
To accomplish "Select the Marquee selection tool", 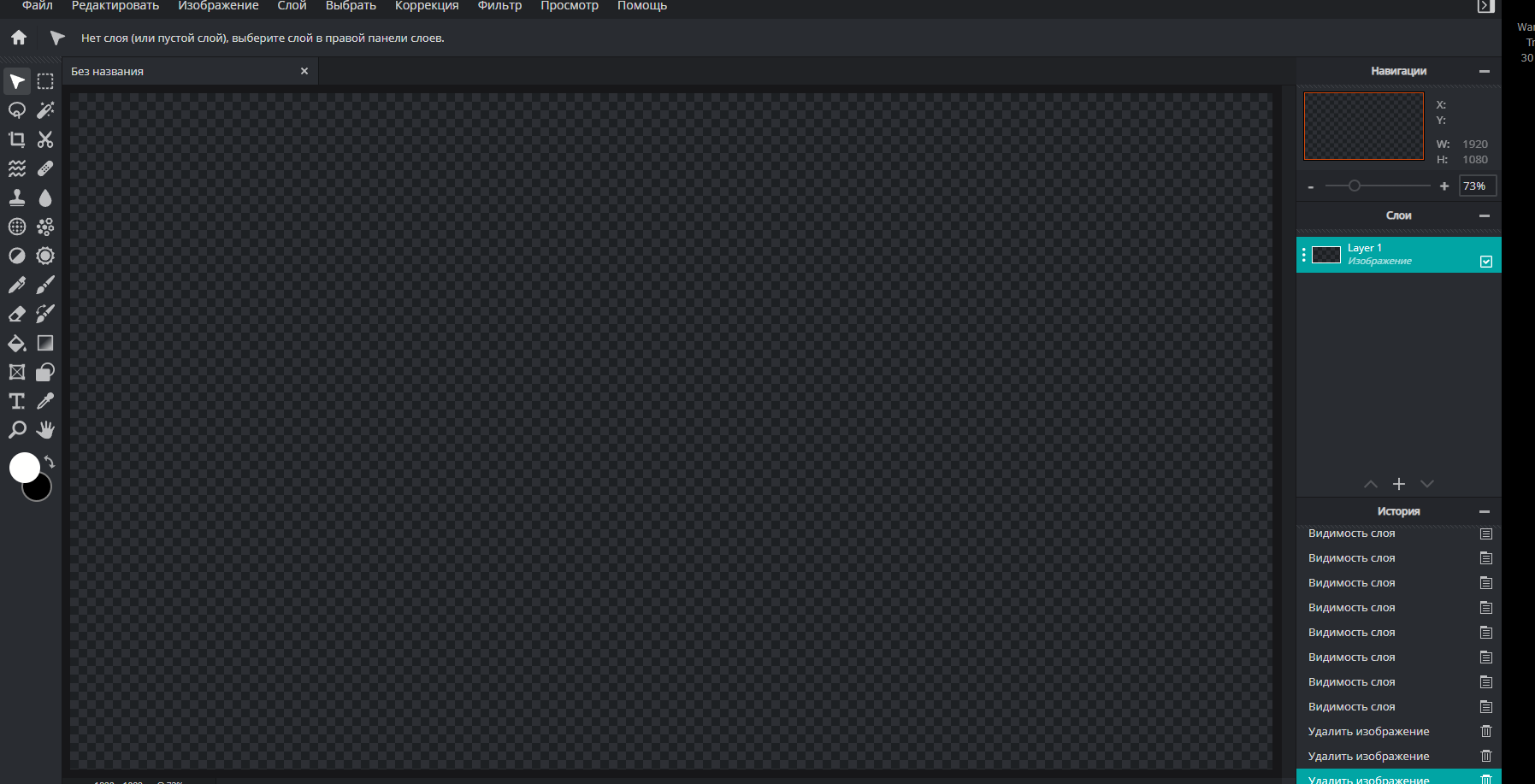I will [45, 81].
